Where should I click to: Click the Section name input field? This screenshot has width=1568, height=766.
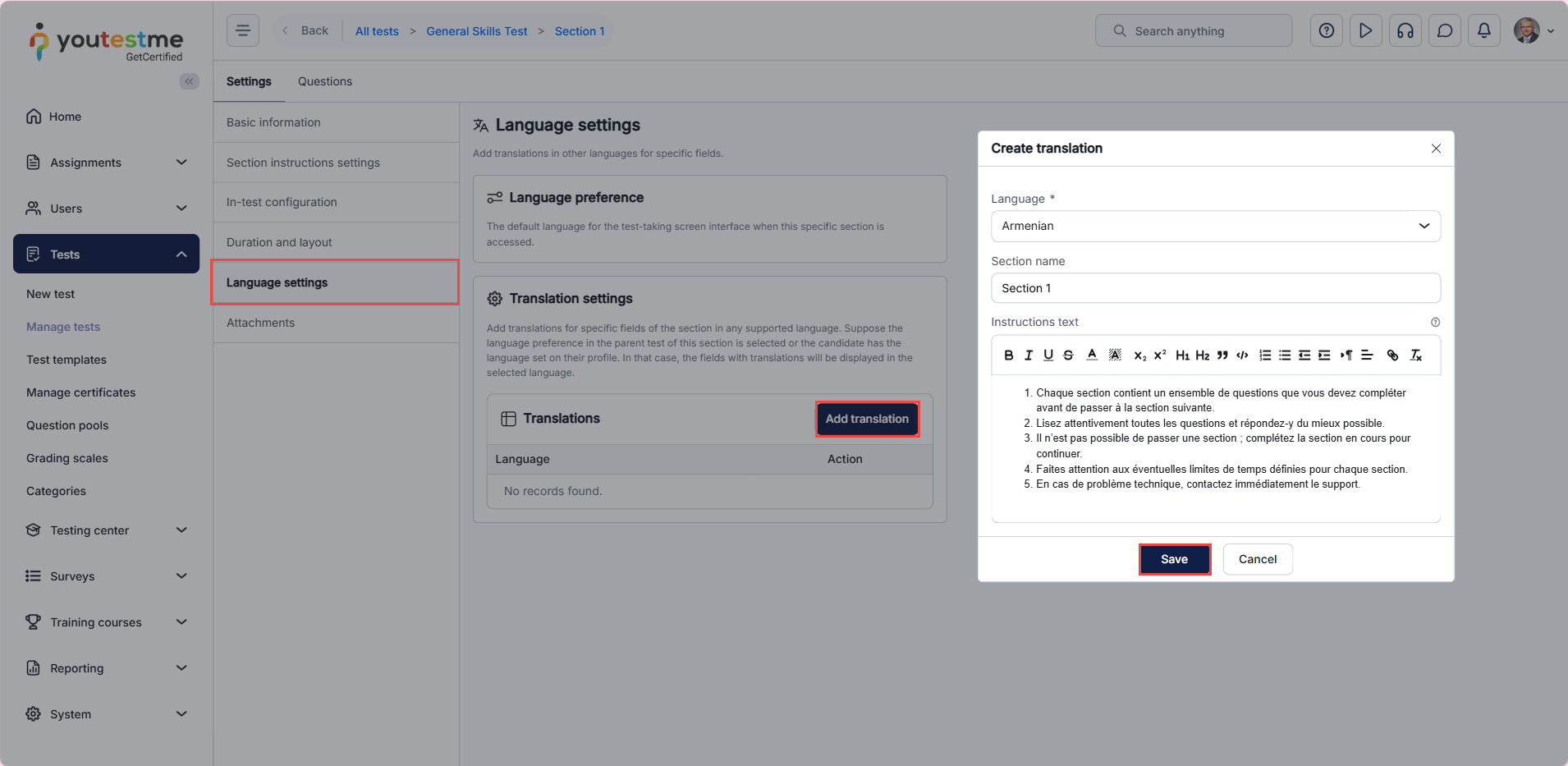[1215, 288]
